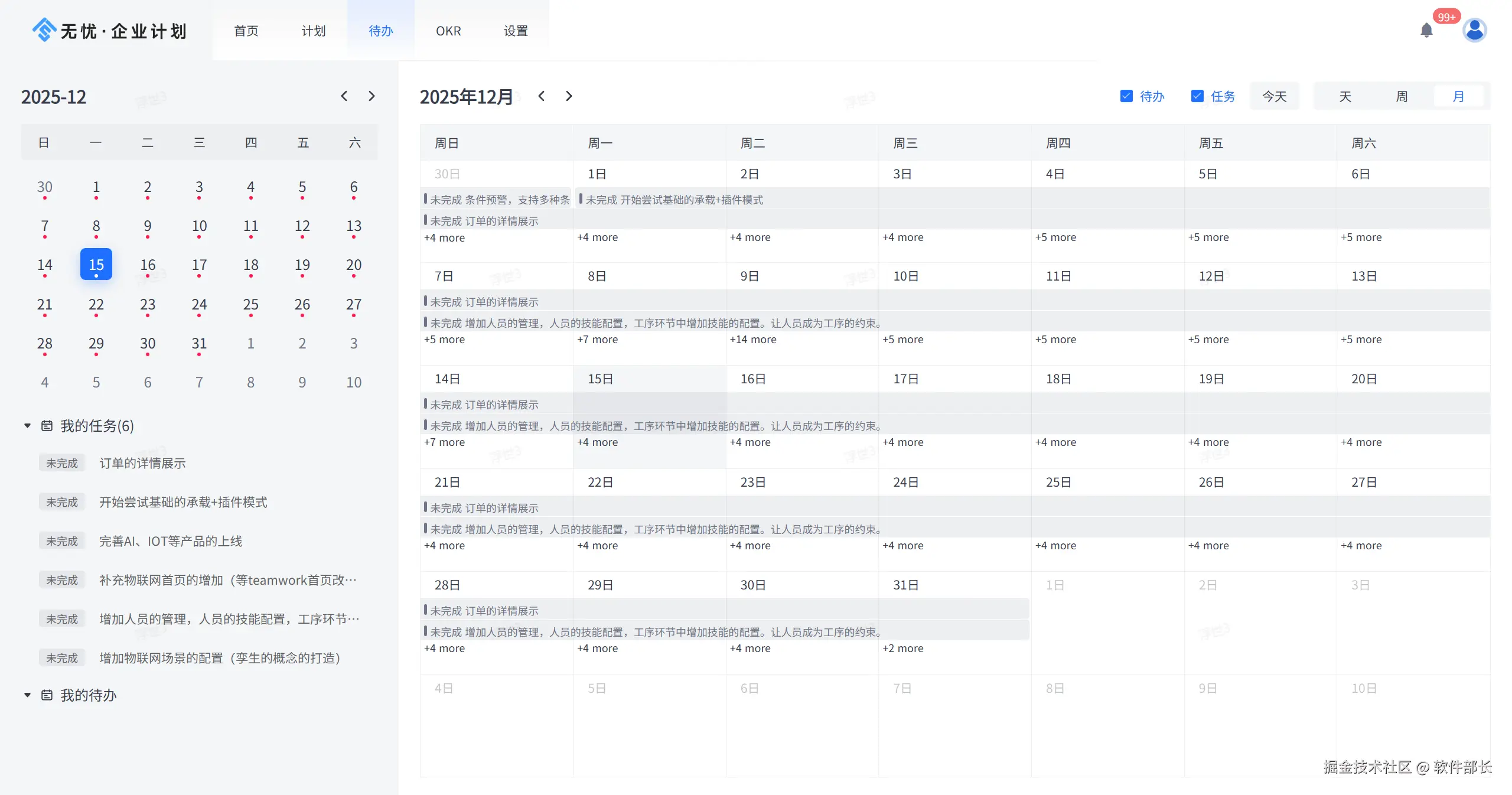Screen dimensions: 1512x795
Task: Go to next month in main calendar
Action: 569,96
